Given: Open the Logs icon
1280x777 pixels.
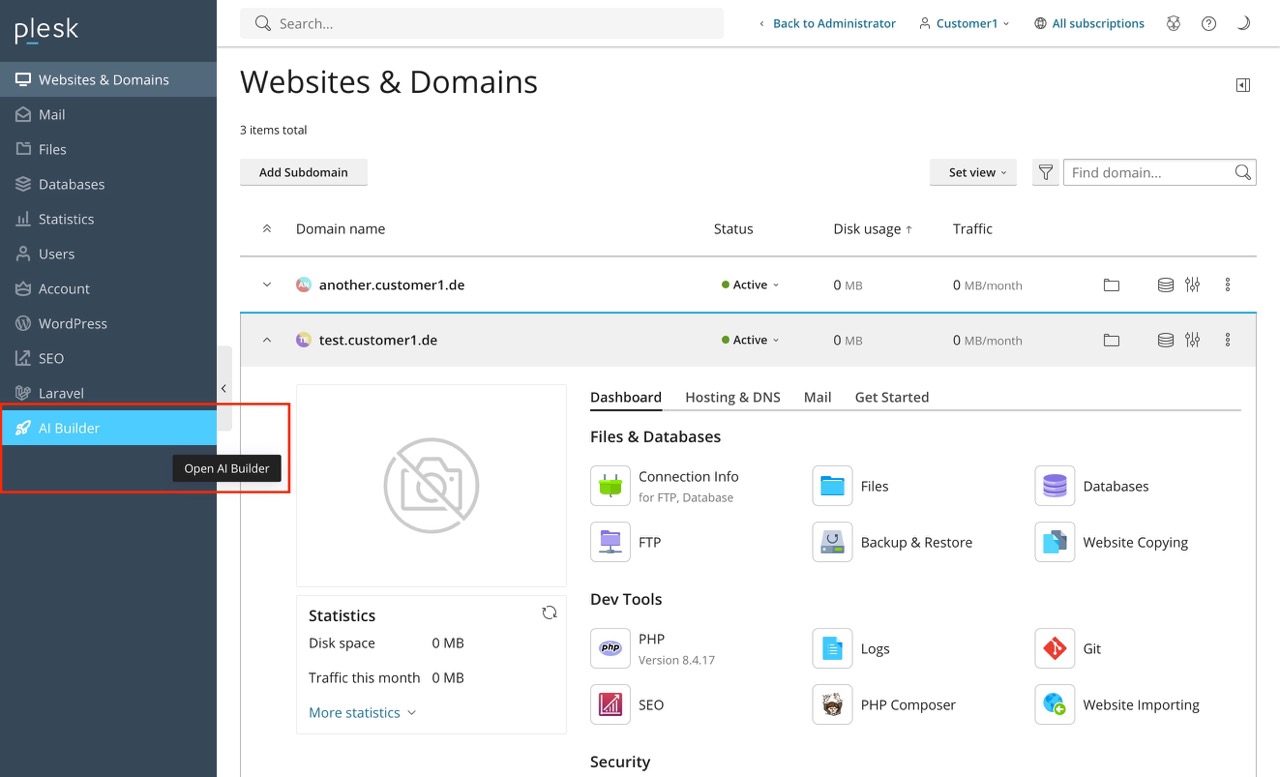Looking at the screenshot, I should [x=831, y=648].
